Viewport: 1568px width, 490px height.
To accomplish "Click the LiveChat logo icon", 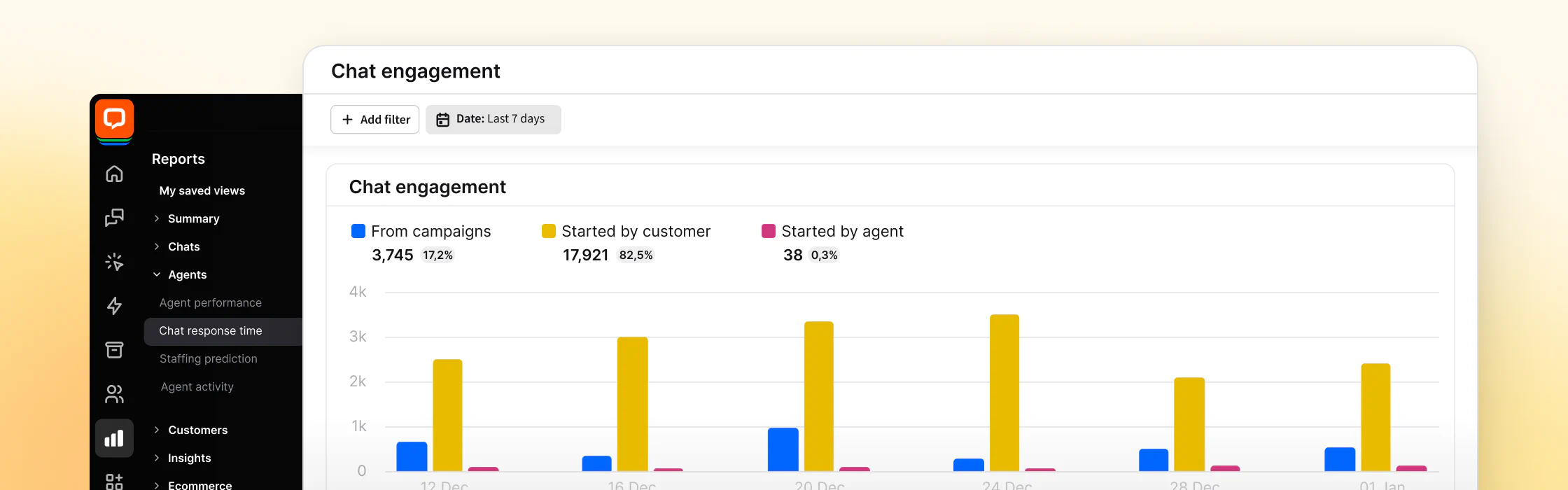I will pyautogui.click(x=114, y=119).
